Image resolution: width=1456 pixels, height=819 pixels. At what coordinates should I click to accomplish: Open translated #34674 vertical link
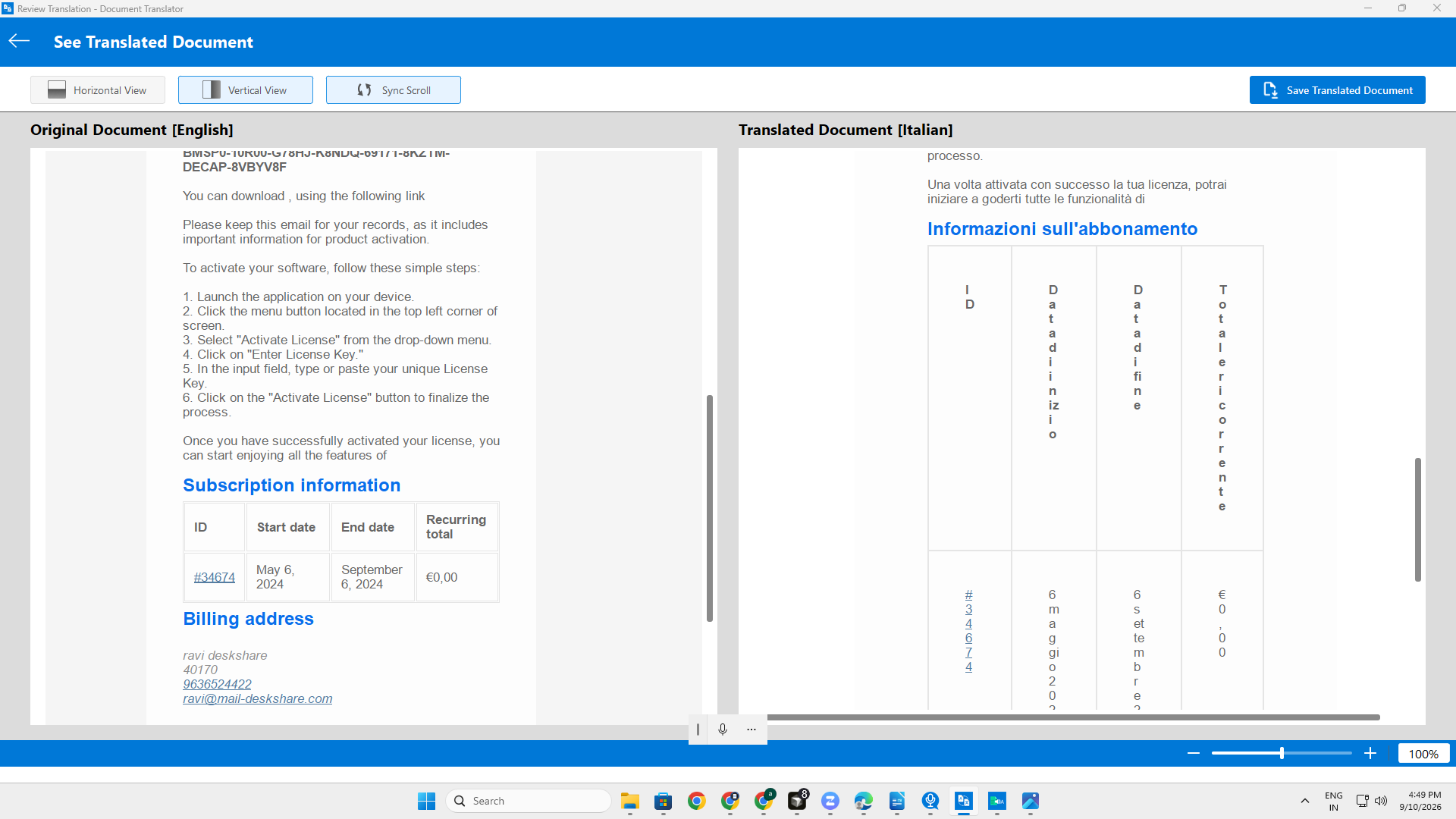click(x=968, y=631)
